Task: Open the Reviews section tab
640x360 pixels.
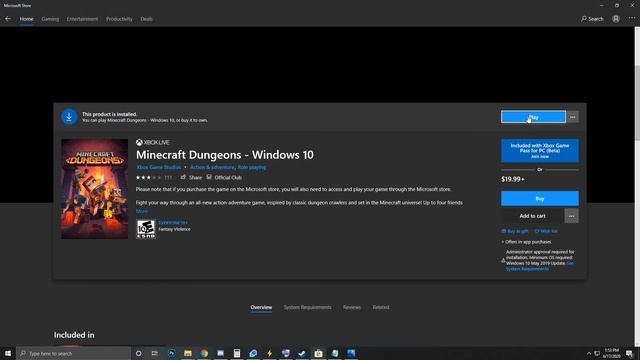Action: (x=352, y=307)
